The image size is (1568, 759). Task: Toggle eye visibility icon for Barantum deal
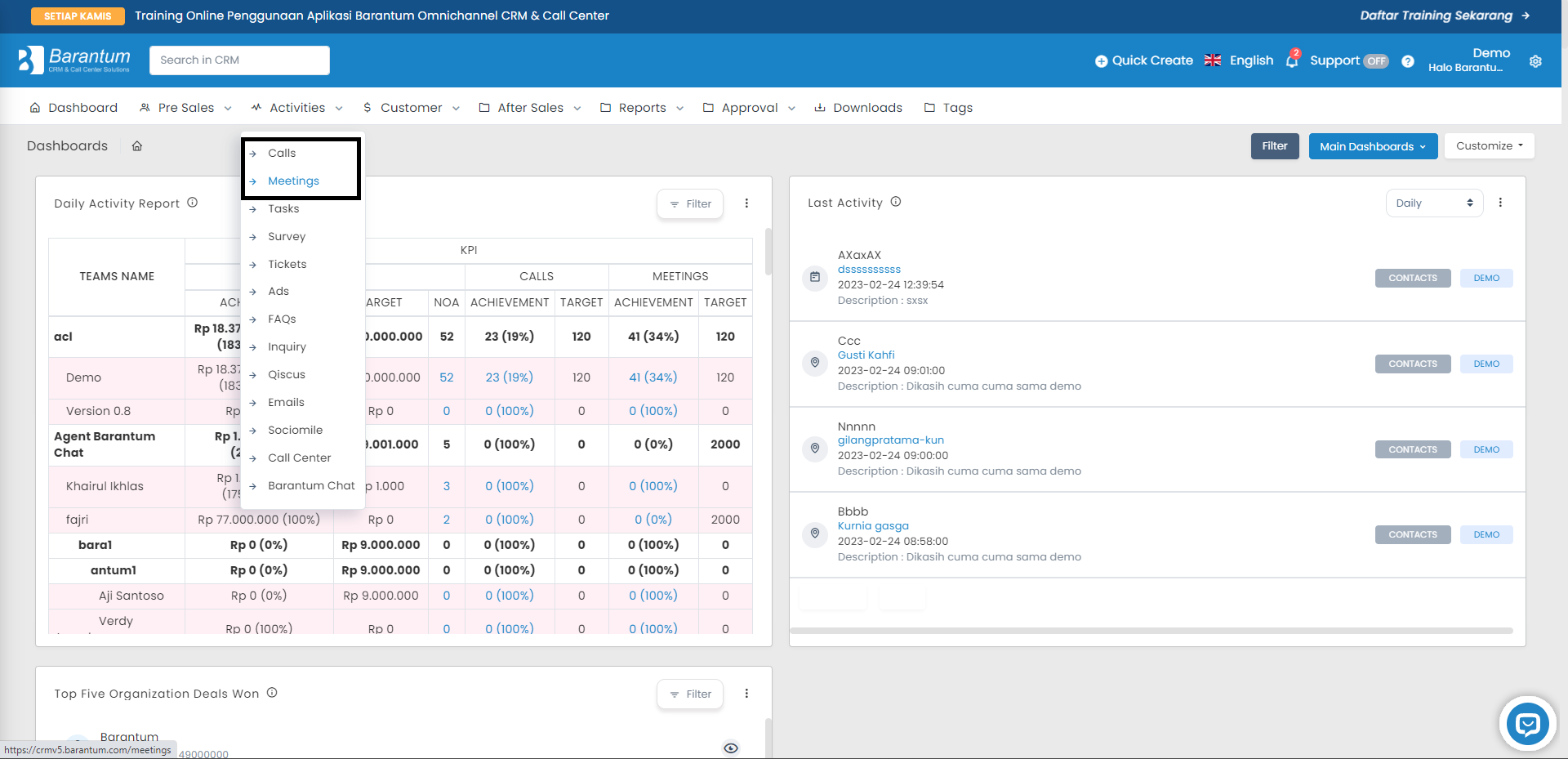[x=731, y=748]
